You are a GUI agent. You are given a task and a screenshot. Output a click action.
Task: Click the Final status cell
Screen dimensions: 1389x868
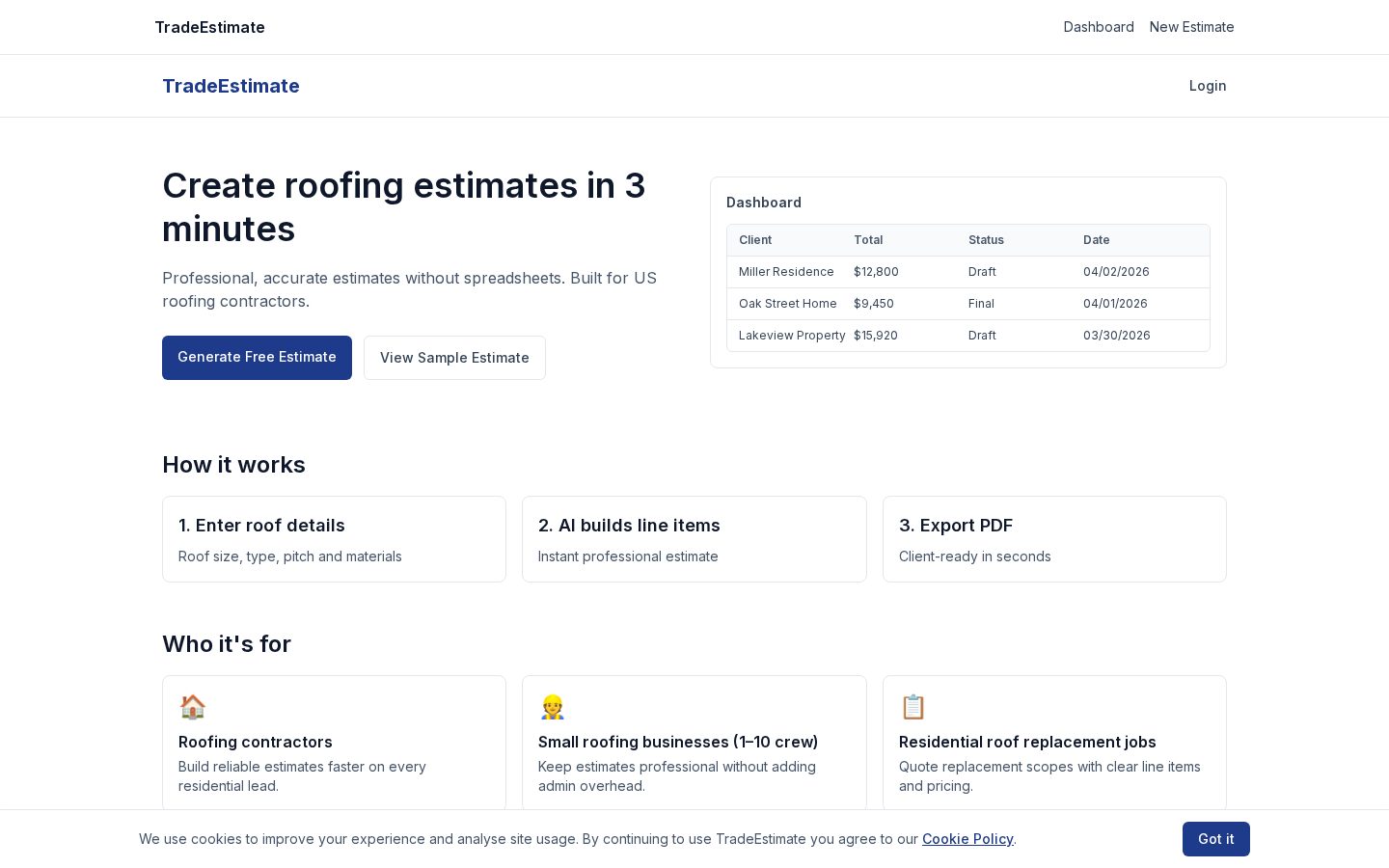981,304
